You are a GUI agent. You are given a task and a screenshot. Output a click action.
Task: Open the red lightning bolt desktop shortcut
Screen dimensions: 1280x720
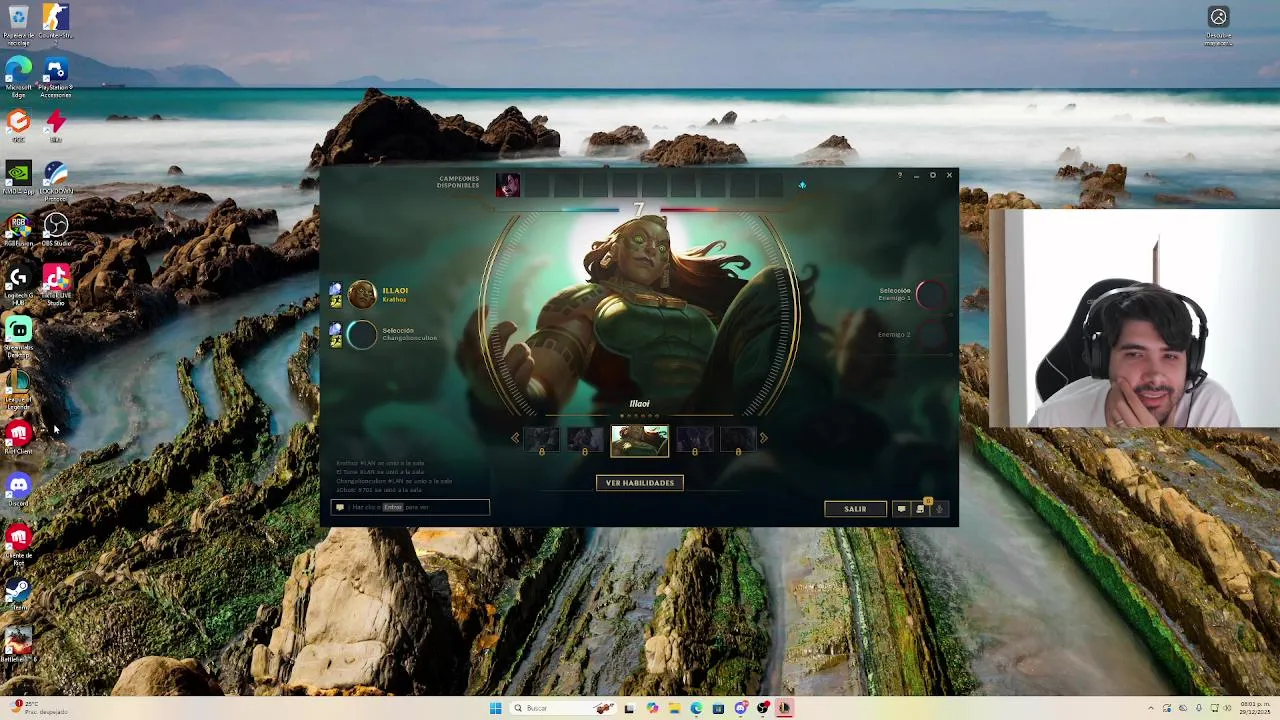tap(56, 126)
